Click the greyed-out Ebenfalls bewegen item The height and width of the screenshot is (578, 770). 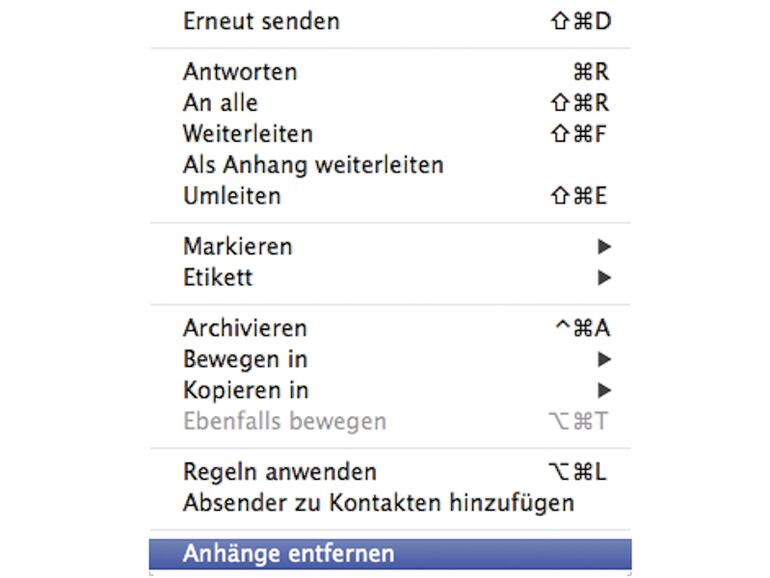pos(284,421)
